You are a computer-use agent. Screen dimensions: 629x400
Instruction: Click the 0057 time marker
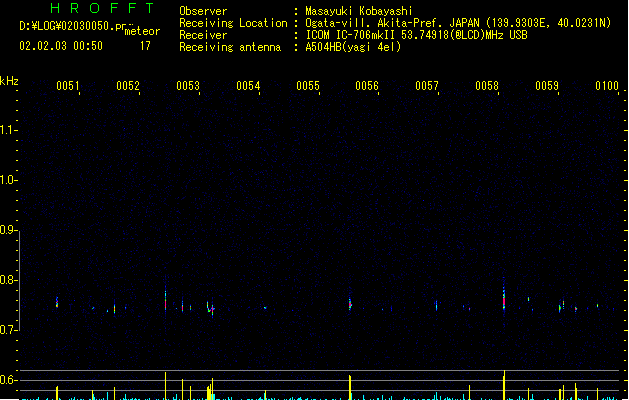427,86
